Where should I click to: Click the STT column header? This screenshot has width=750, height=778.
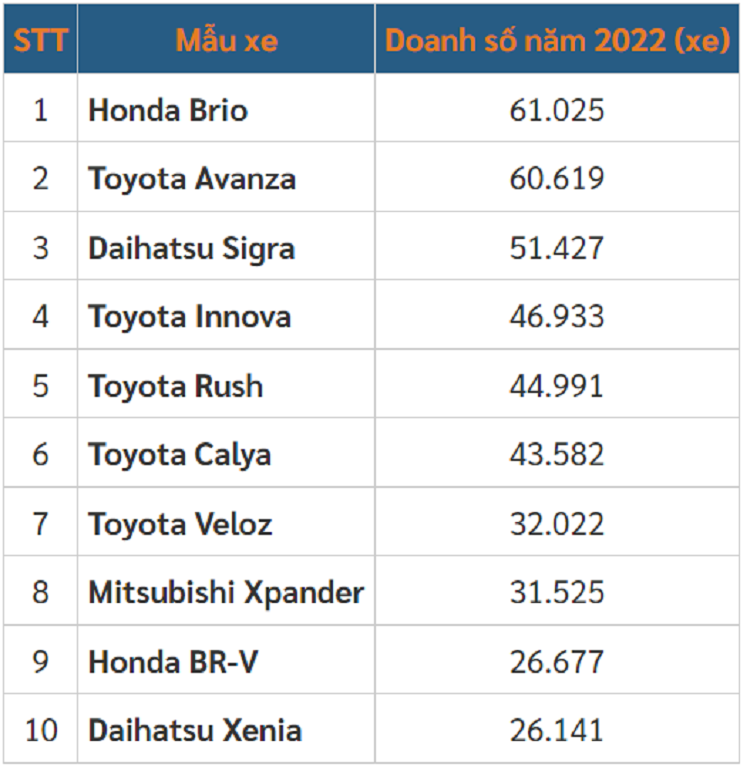click(x=40, y=41)
